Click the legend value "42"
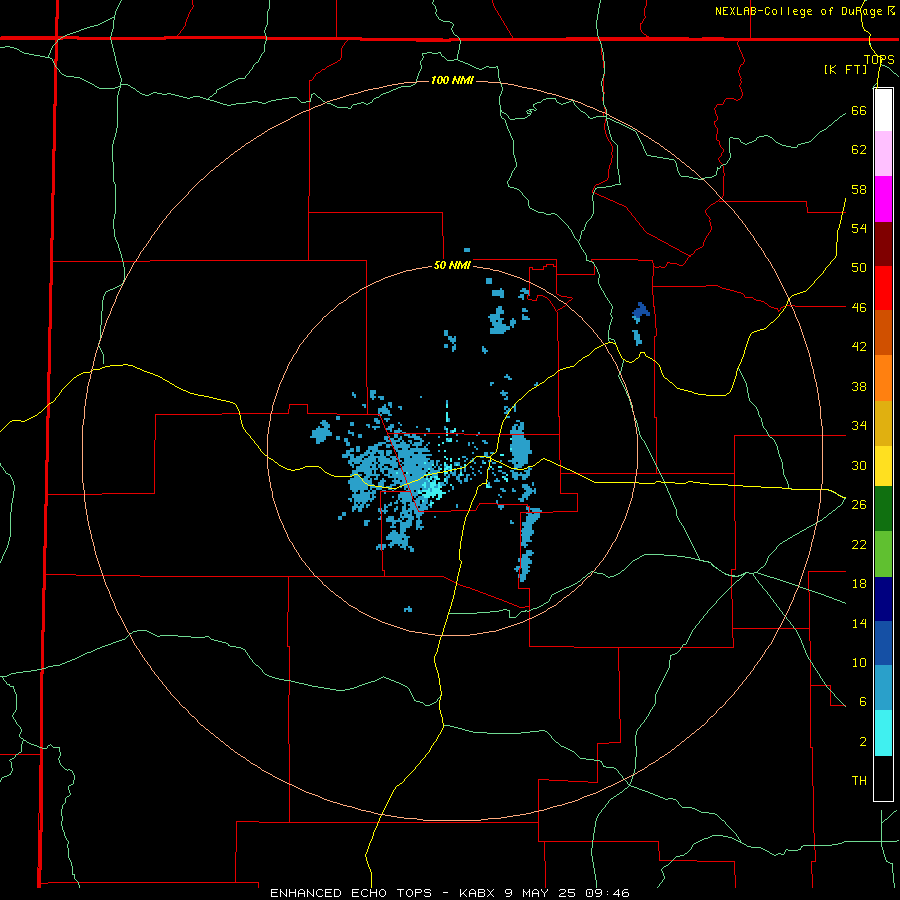 click(859, 347)
